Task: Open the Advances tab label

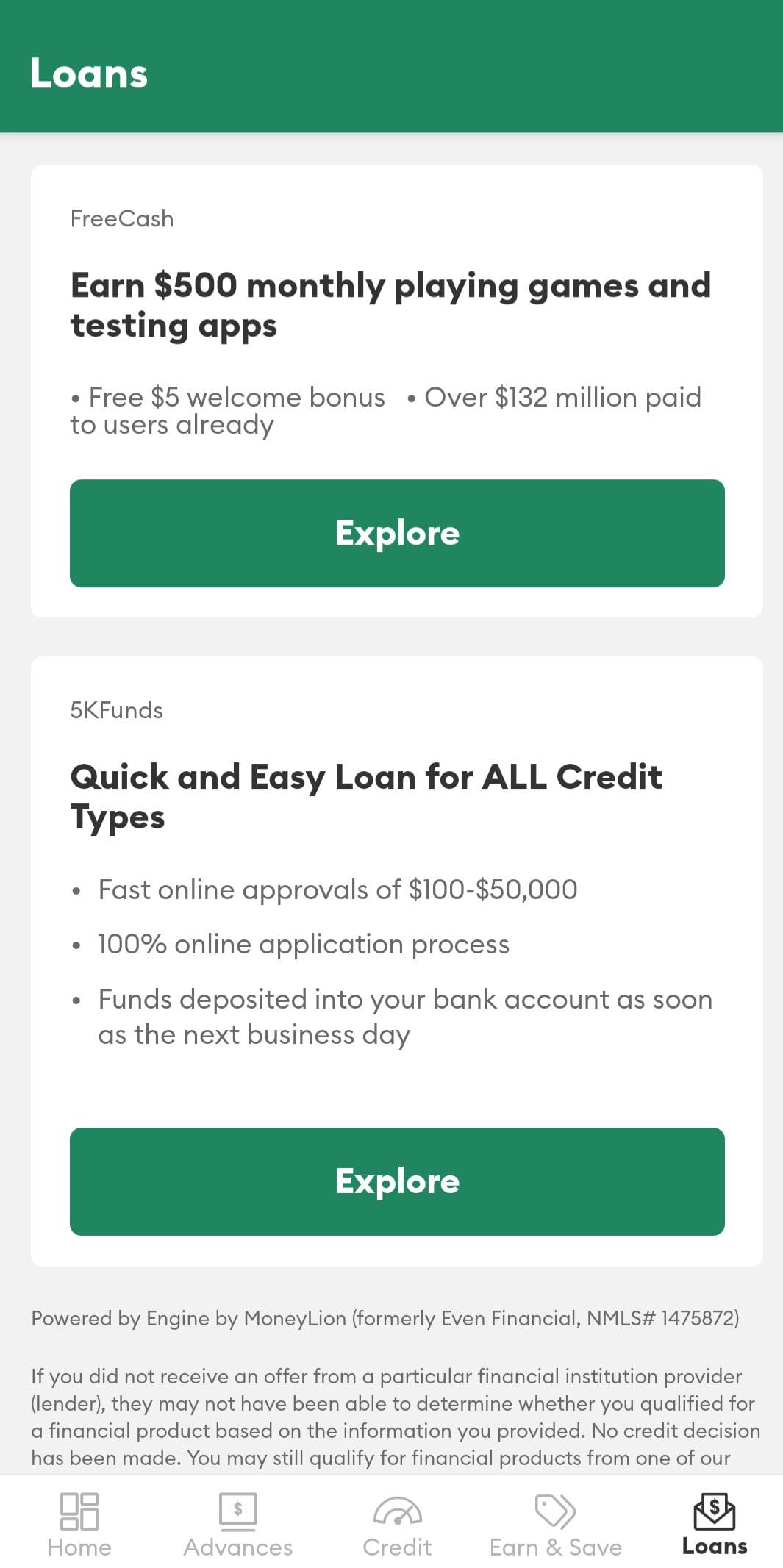Action: pyautogui.click(x=237, y=1547)
